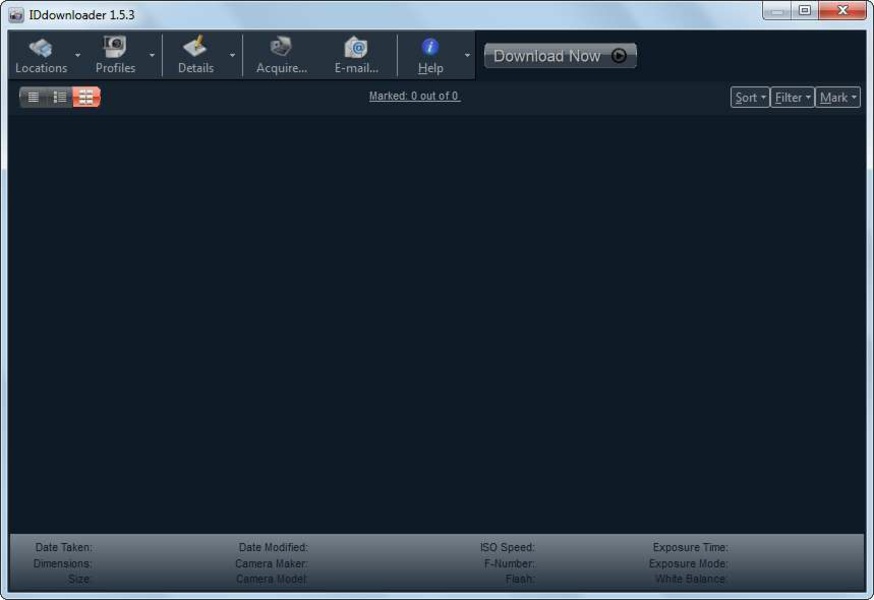Click the play icon in Download Now

point(619,56)
